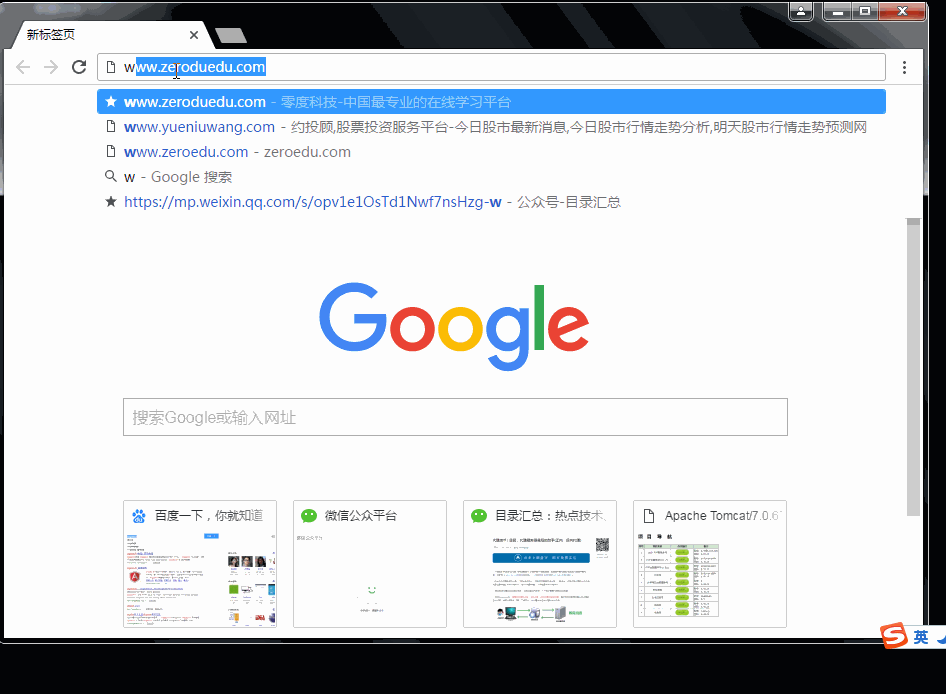Toggle the 英 input language indicator

921,637
